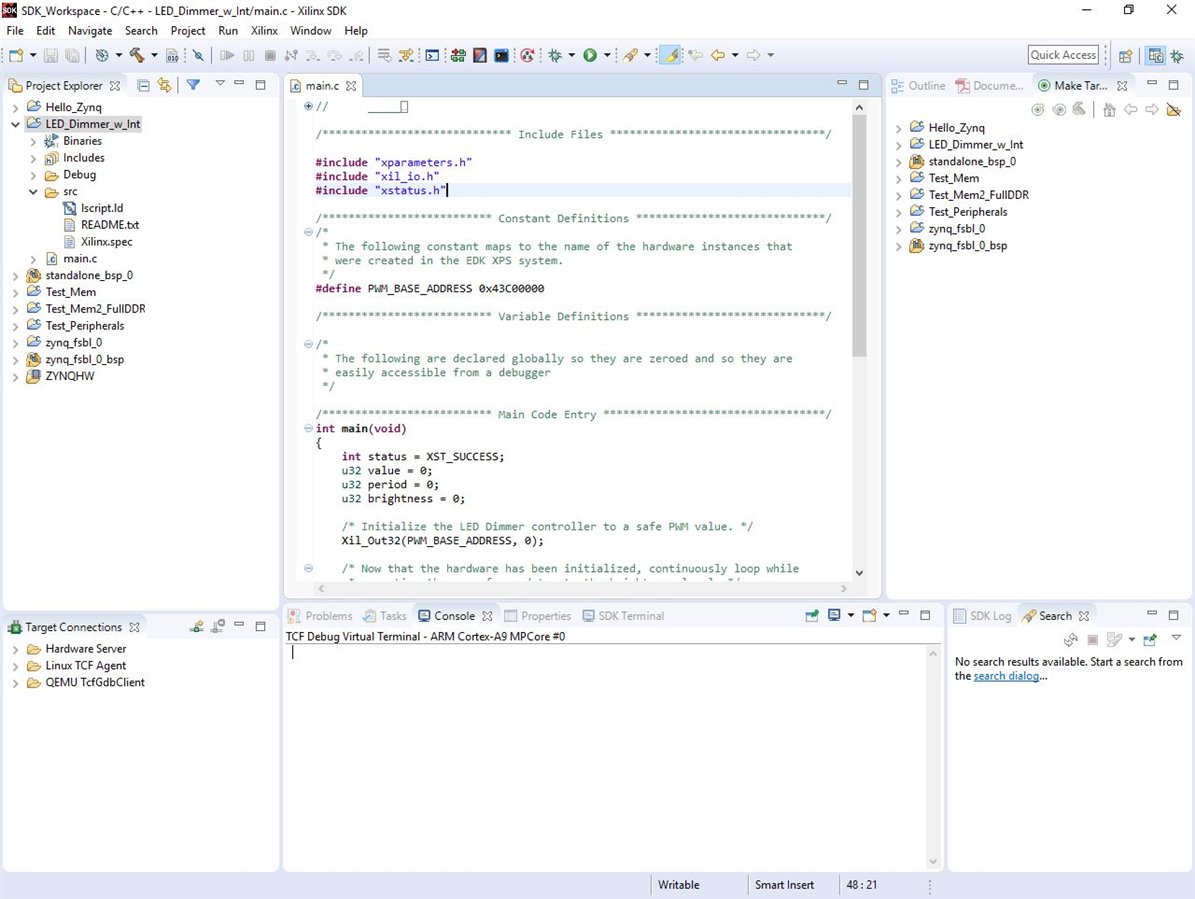The height and width of the screenshot is (899, 1195).
Task: Click the Debug bug icon in toolbar
Action: 555,56
